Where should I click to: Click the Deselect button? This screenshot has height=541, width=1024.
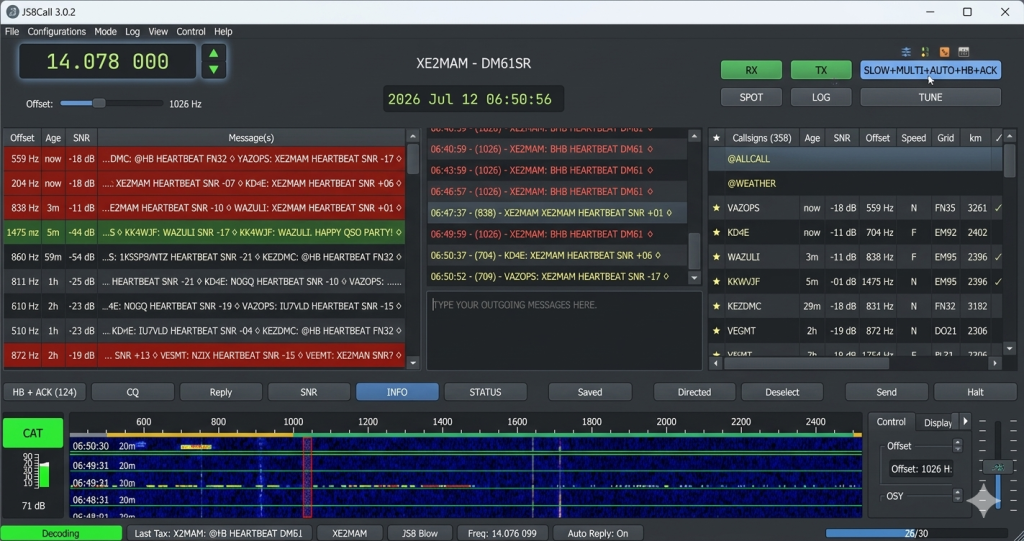(x=782, y=392)
